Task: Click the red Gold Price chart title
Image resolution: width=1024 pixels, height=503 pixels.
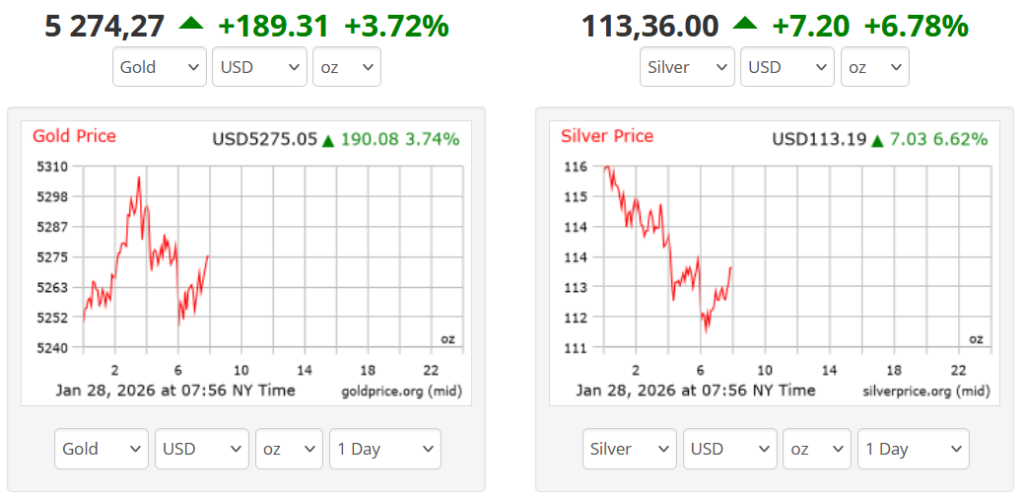Action: point(74,136)
